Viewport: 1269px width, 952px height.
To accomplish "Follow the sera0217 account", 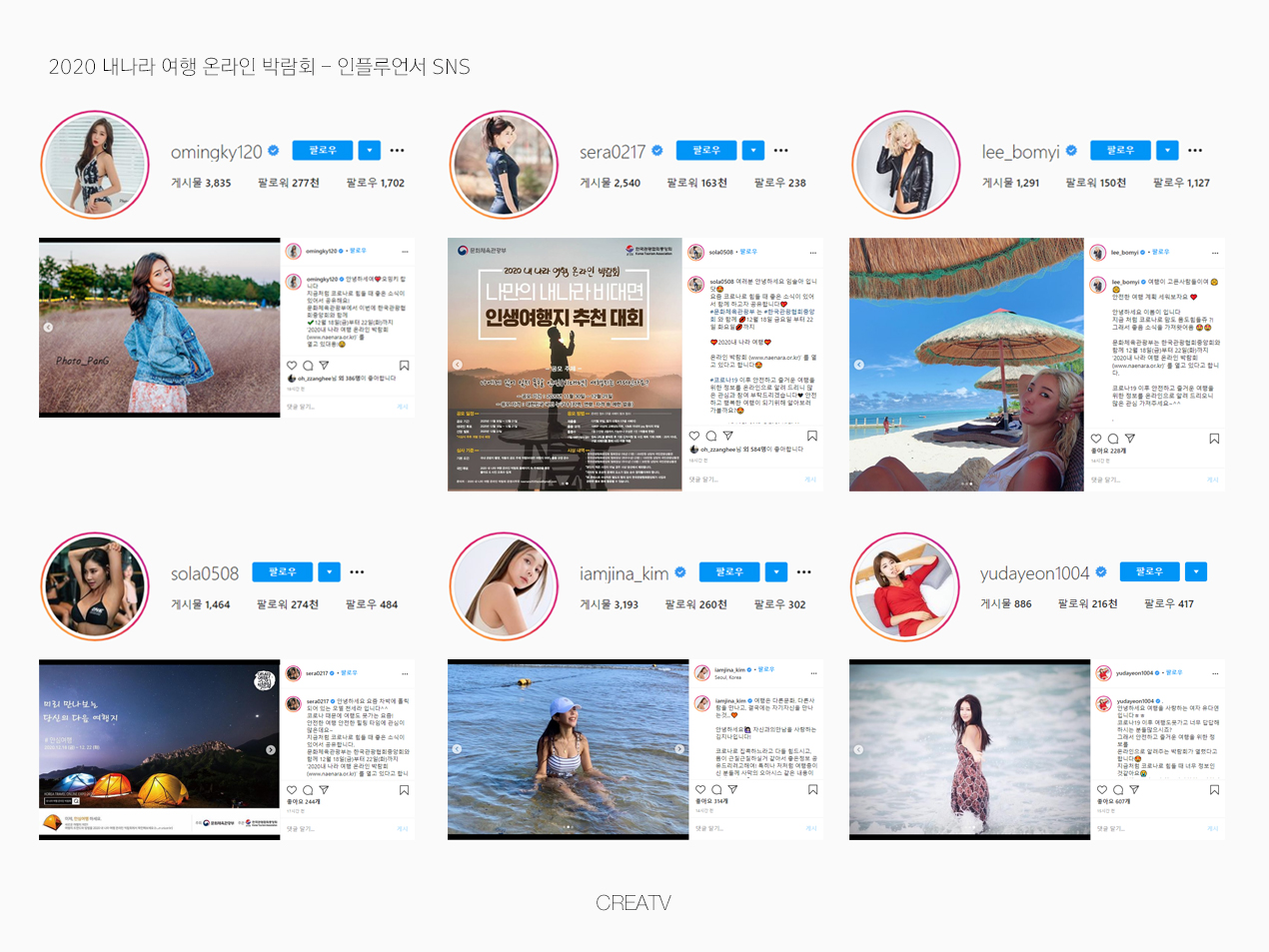I will pos(705,151).
